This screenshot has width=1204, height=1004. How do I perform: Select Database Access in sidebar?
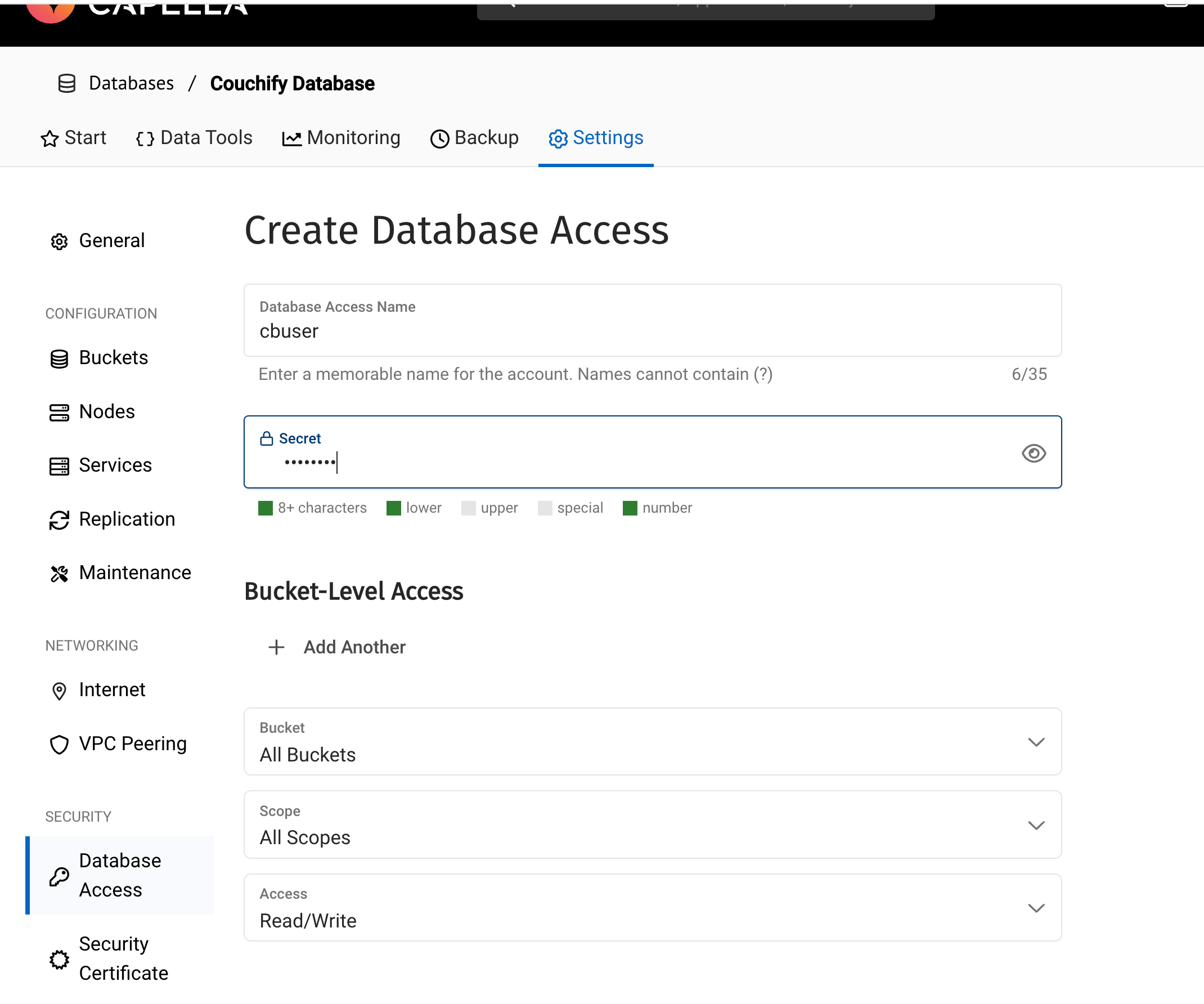click(x=120, y=876)
